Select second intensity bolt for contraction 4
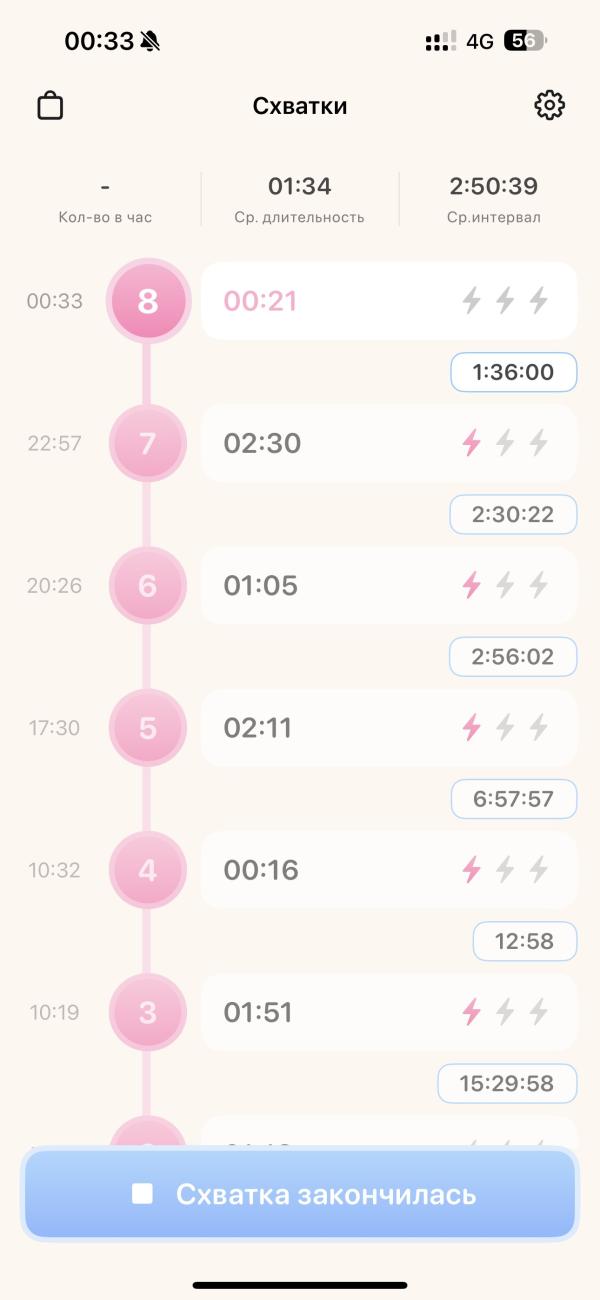The height and width of the screenshot is (1300, 600). coord(505,870)
